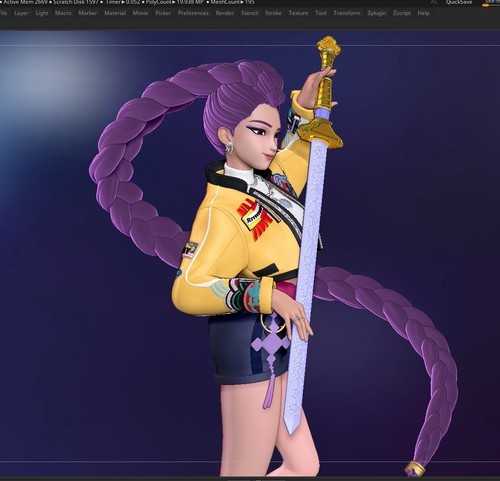Open the Tool menu
This screenshot has width=500, height=481.
(321, 13)
